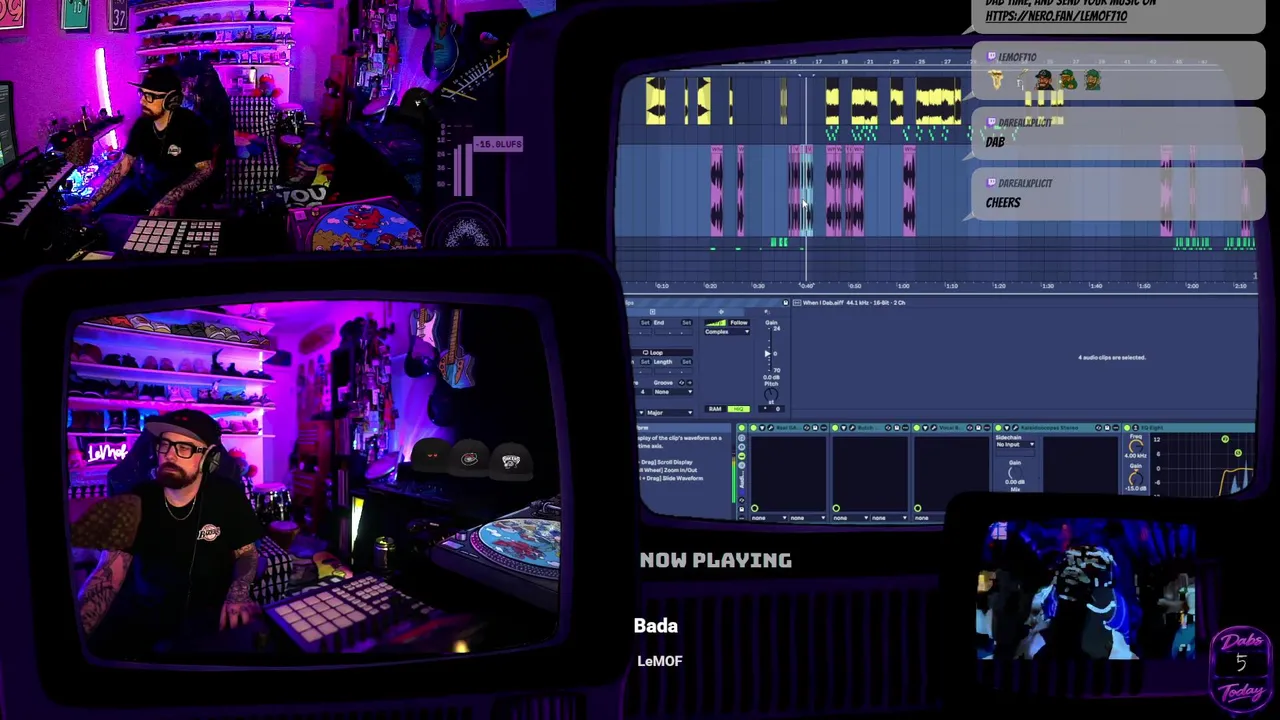This screenshot has height=720, width=1280.
Task: Open the Sidechain No Input dropdown
Action: (x=1015, y=444)
